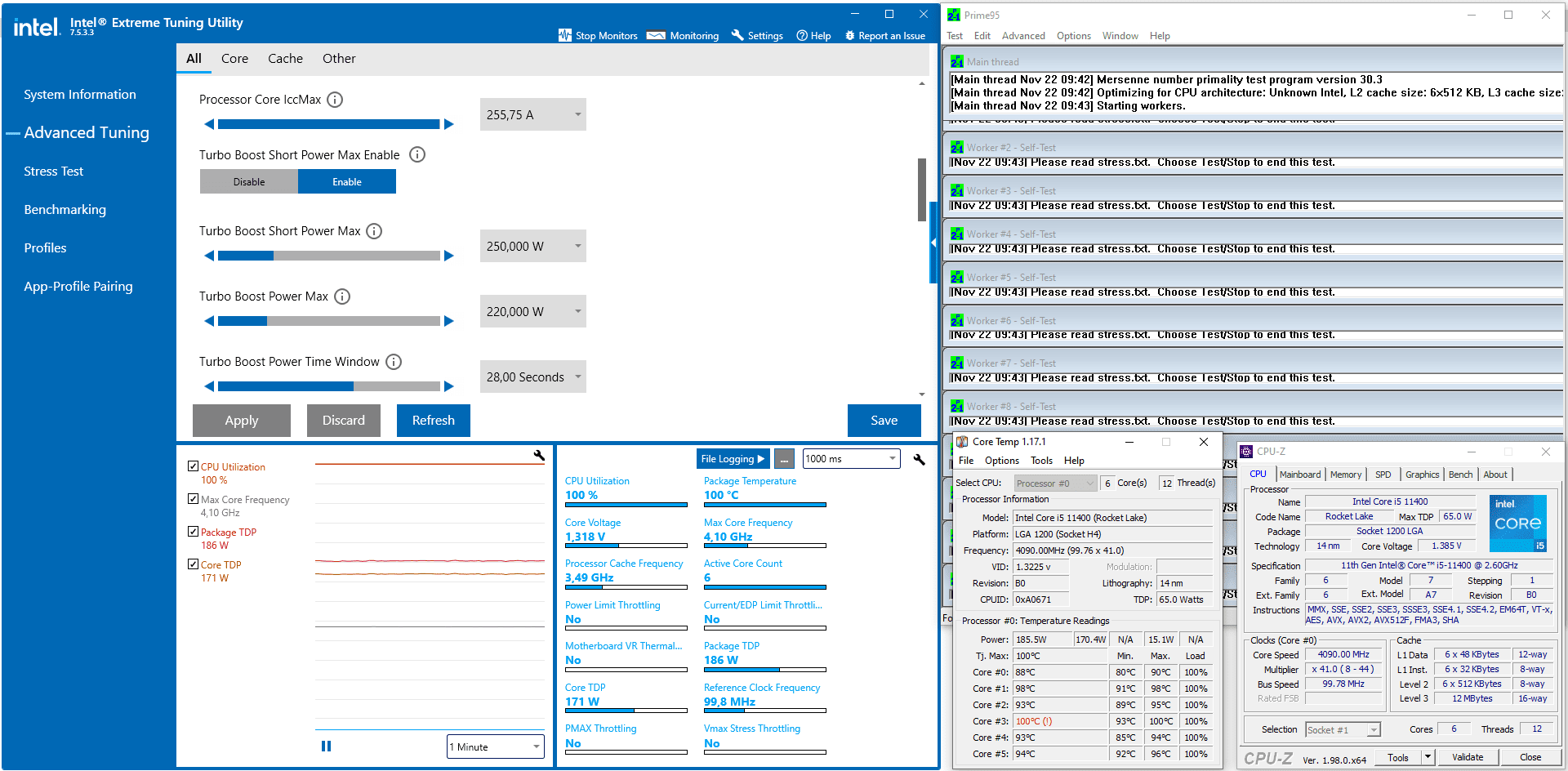
Task: Switch to CPU-Z Memory tab
Action: coord(1345,475)
